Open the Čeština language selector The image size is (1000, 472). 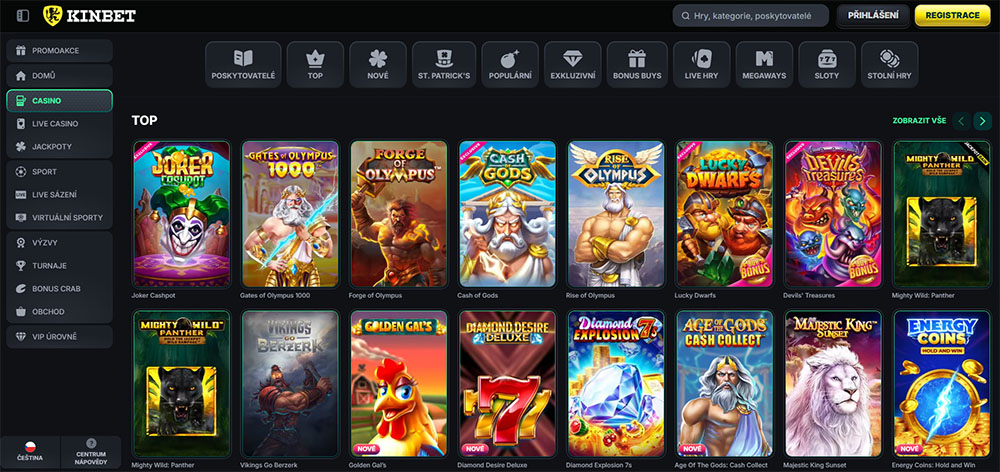tap(30, 452)
